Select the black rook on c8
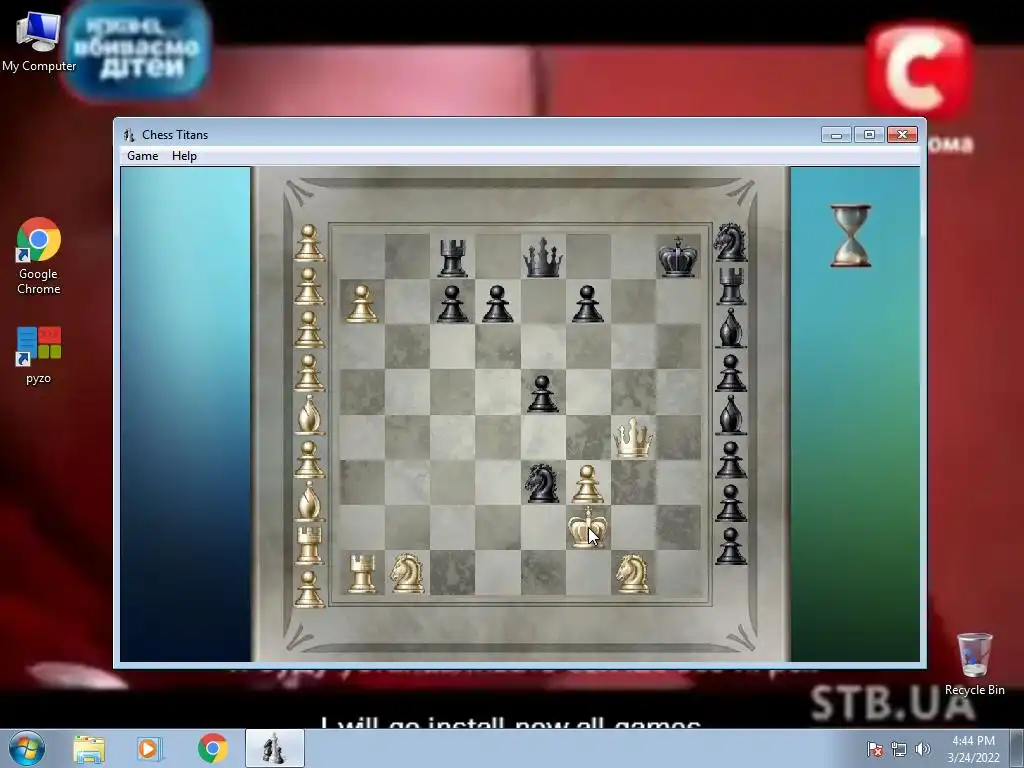1024x768 pixels. 453,257
